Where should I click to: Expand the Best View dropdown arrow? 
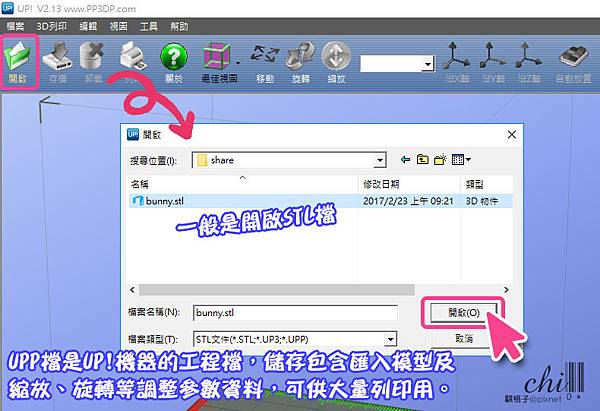(x=238, y=63)
